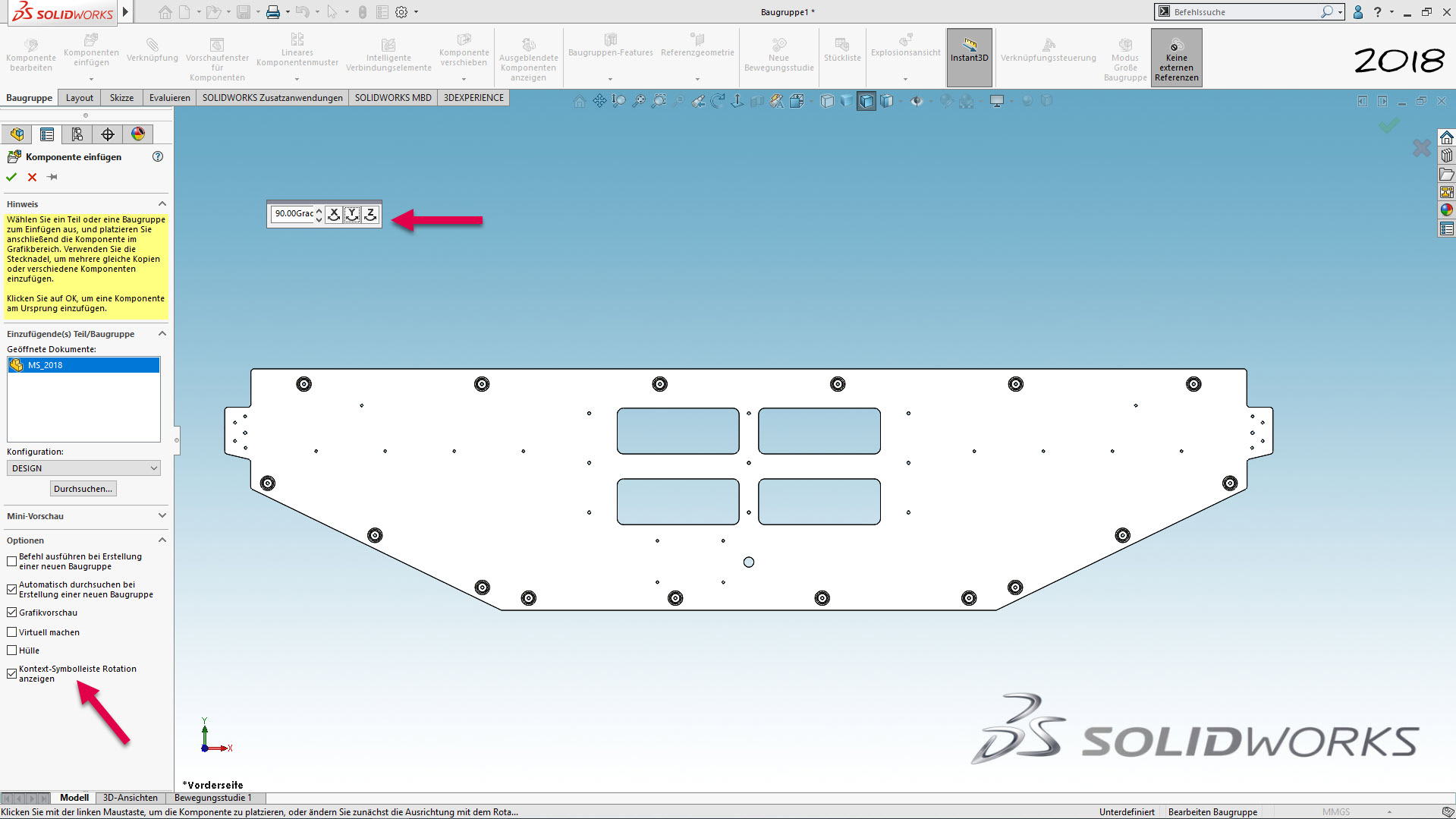Open Design Library in task pane
The image size is (1456, 819).
tap(1447, 156)
